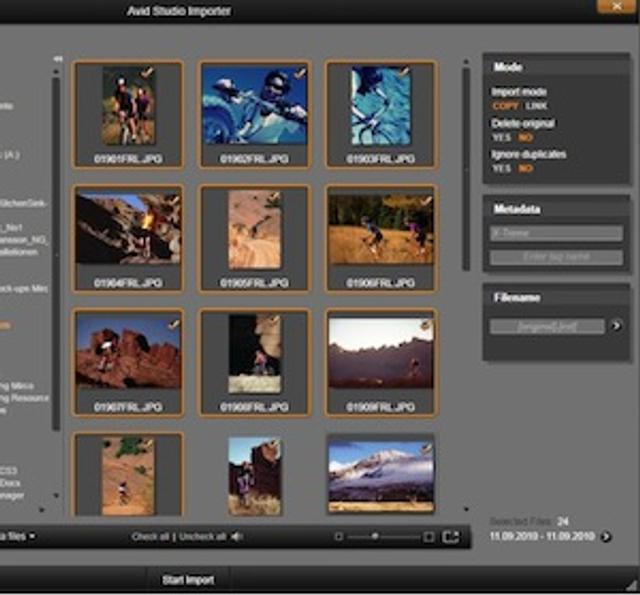
Task: Click the Uncheck all link
Action: (x=202, y=537)
